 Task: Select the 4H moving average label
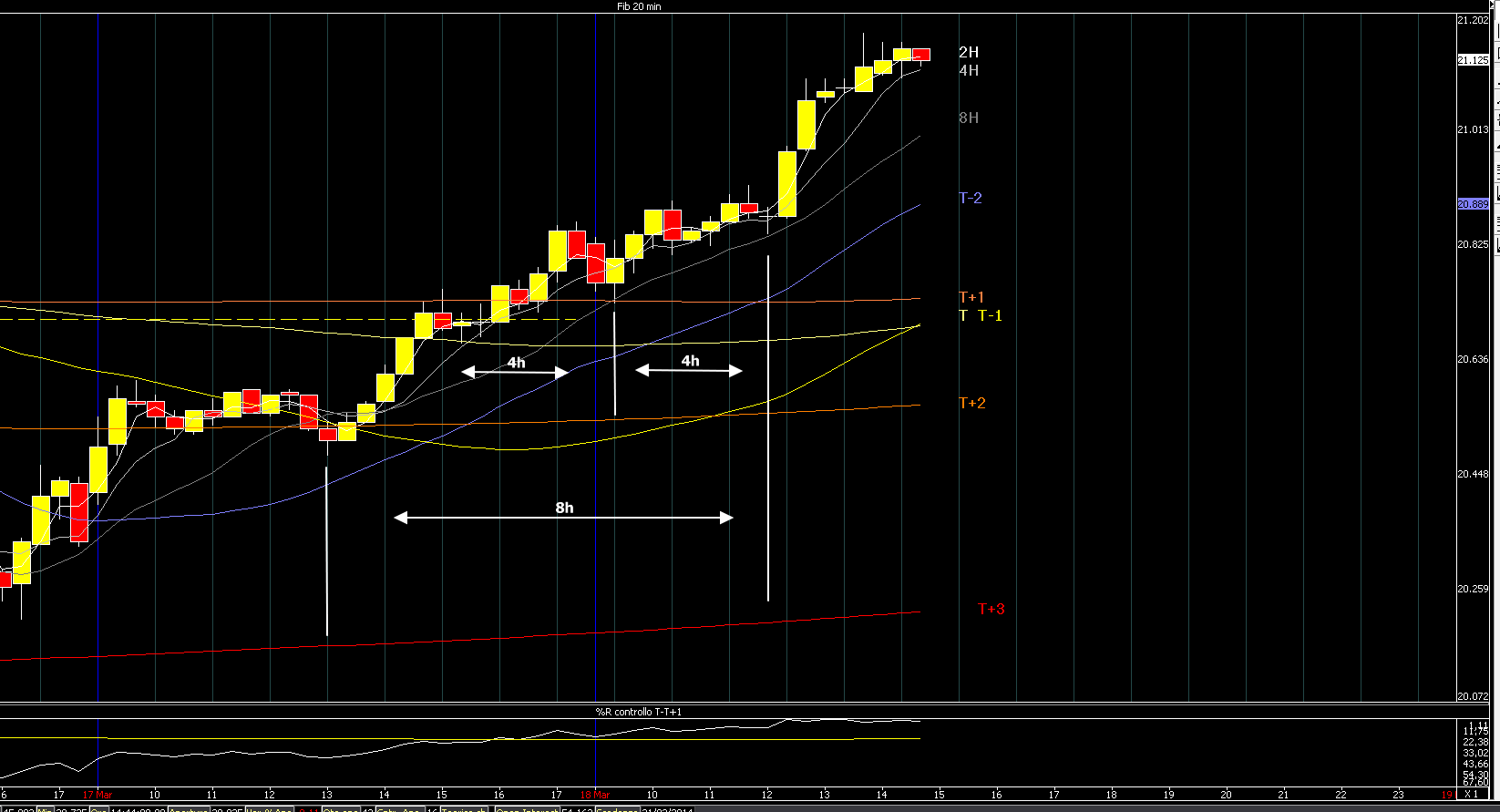coord(969,70)
